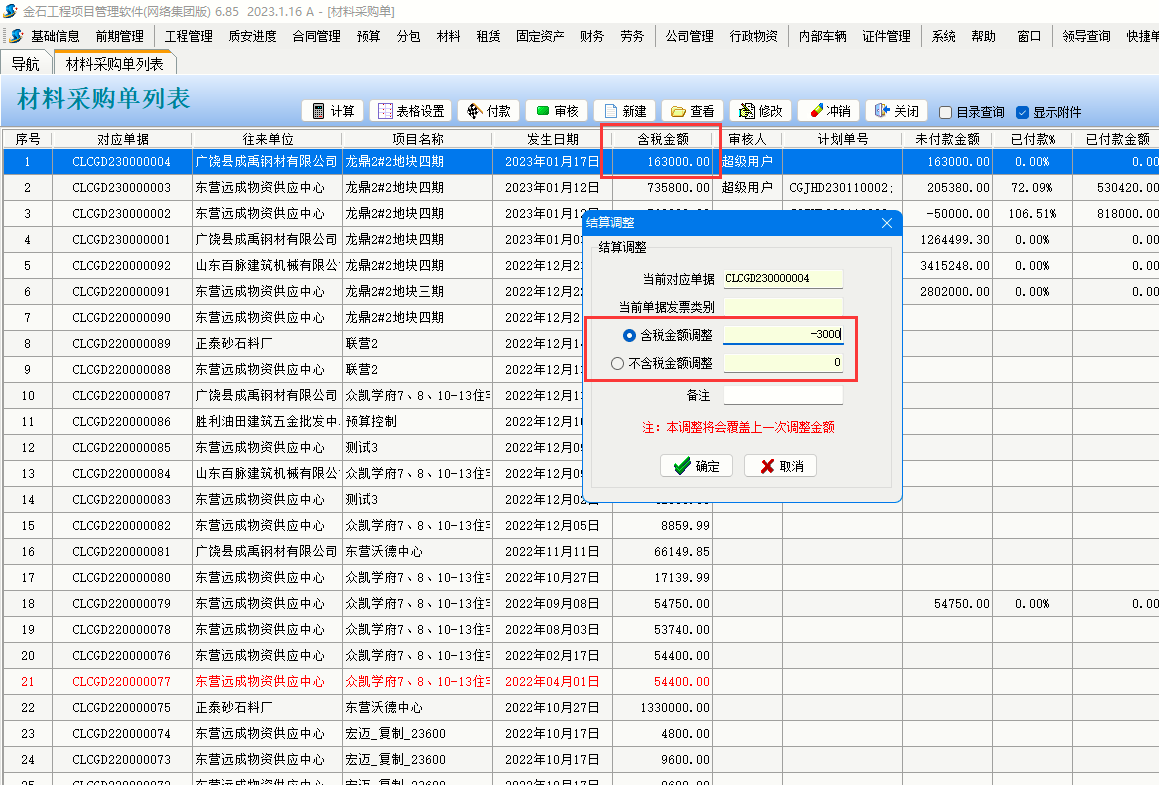Switch to the 导航 tab
Viewport: 1159px width, 785px height.
tap(26, 64)
